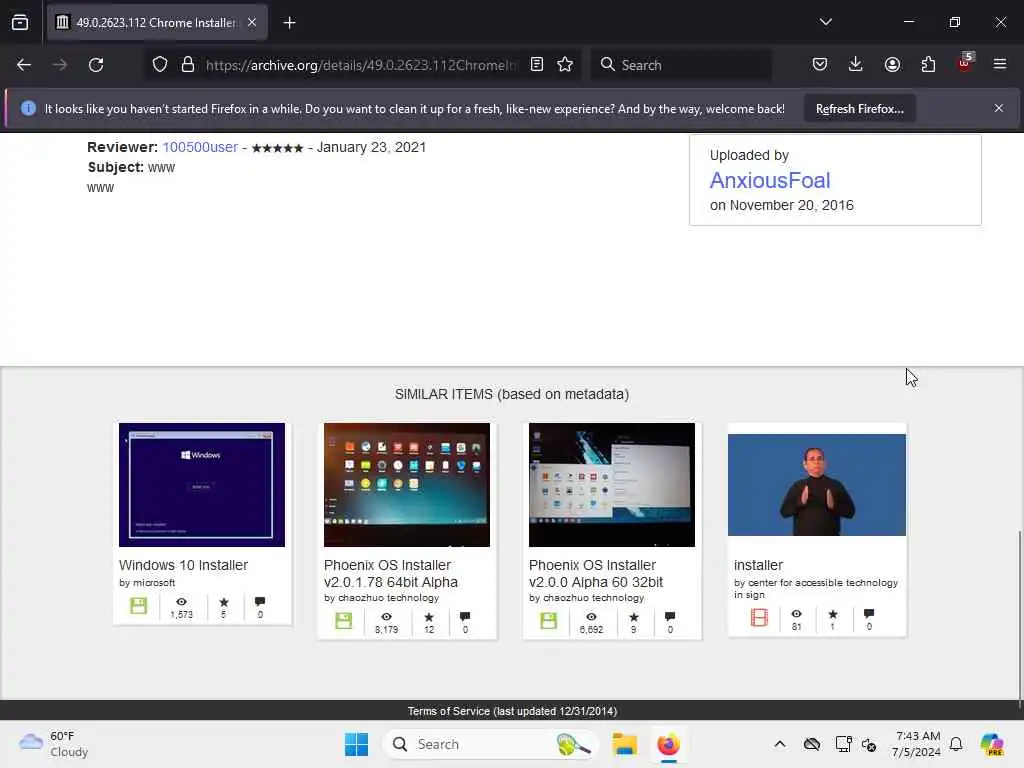Open the Firefox application hamburger menu

coord(1000,65)
